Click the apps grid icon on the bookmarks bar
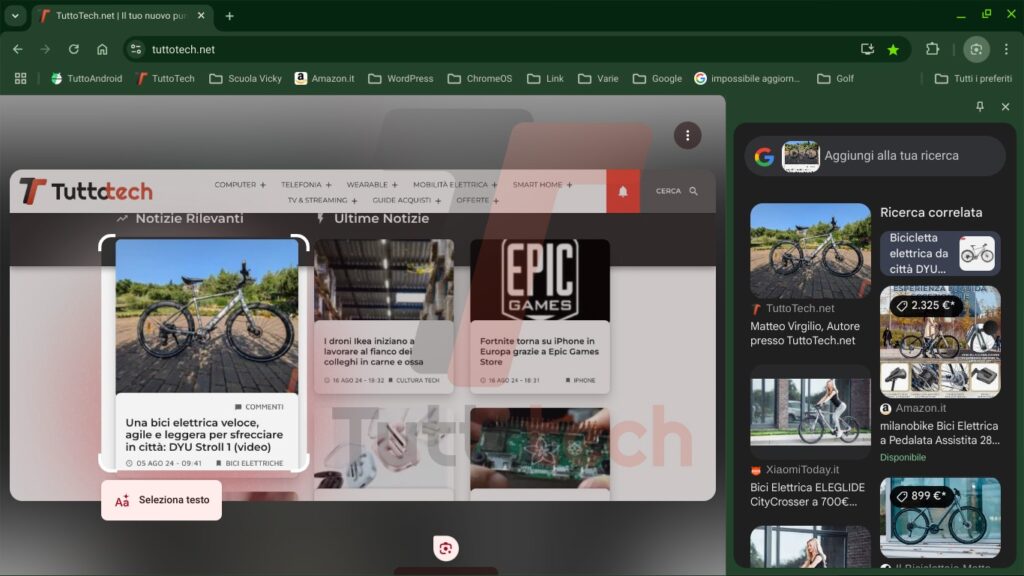This screenshot has width=1024, height=576. click(20, 78)
